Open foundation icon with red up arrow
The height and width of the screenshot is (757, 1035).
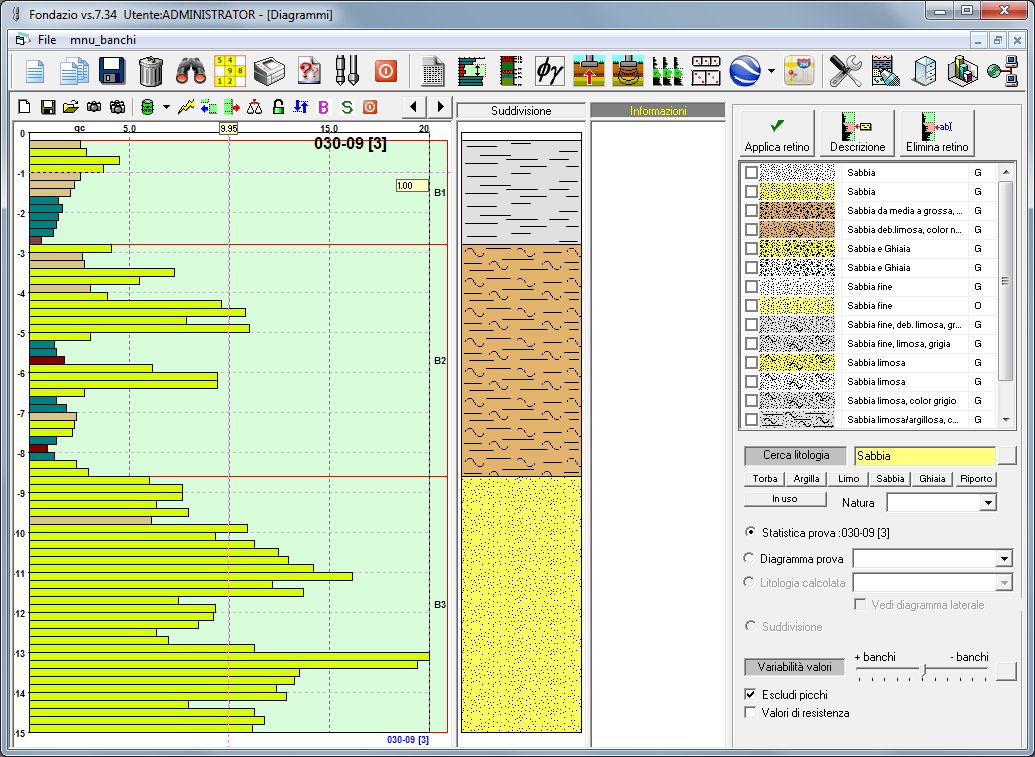pyautogui.click(x=589, y=71)
